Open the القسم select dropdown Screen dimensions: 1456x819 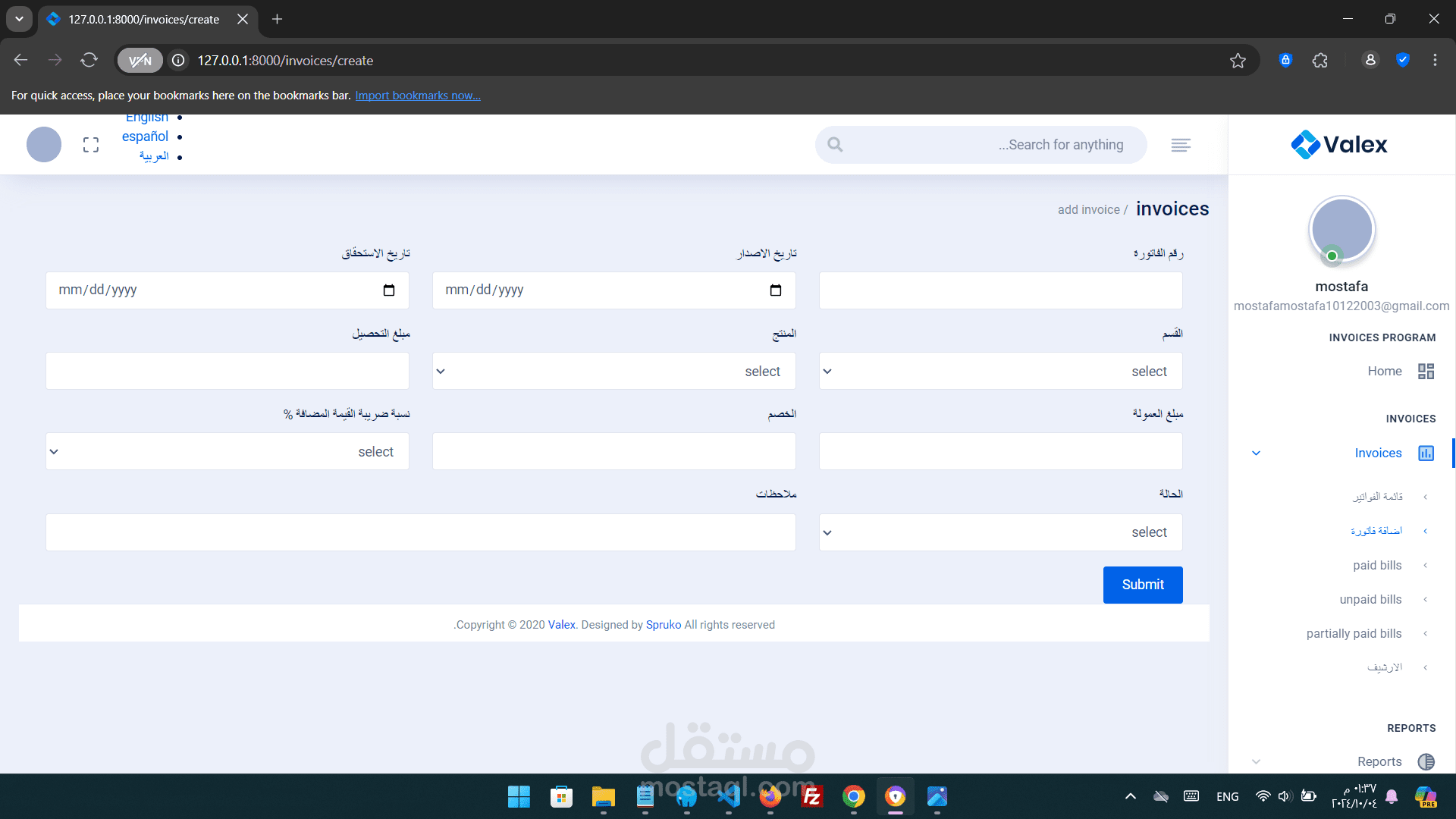[x=1000, y=371]
